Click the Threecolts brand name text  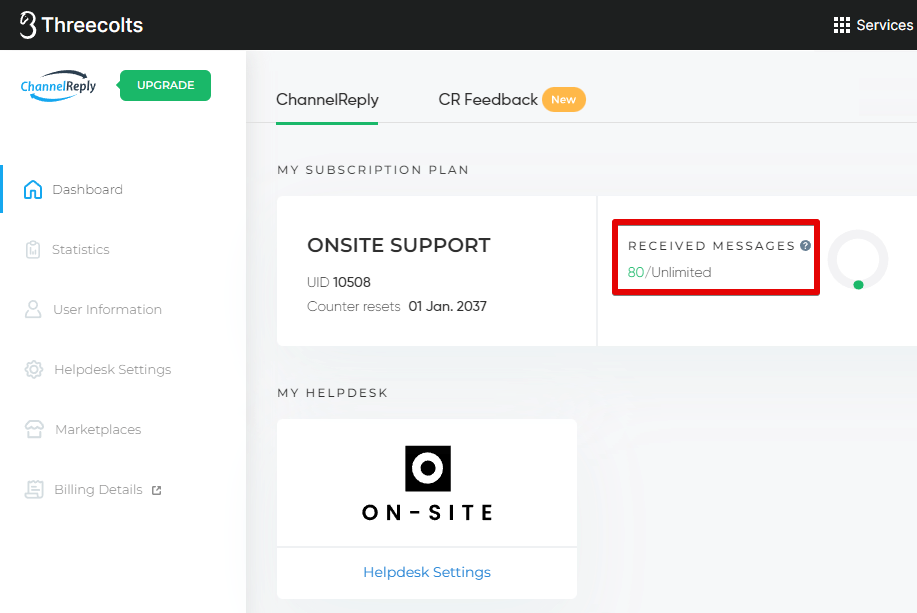point(92,25)
